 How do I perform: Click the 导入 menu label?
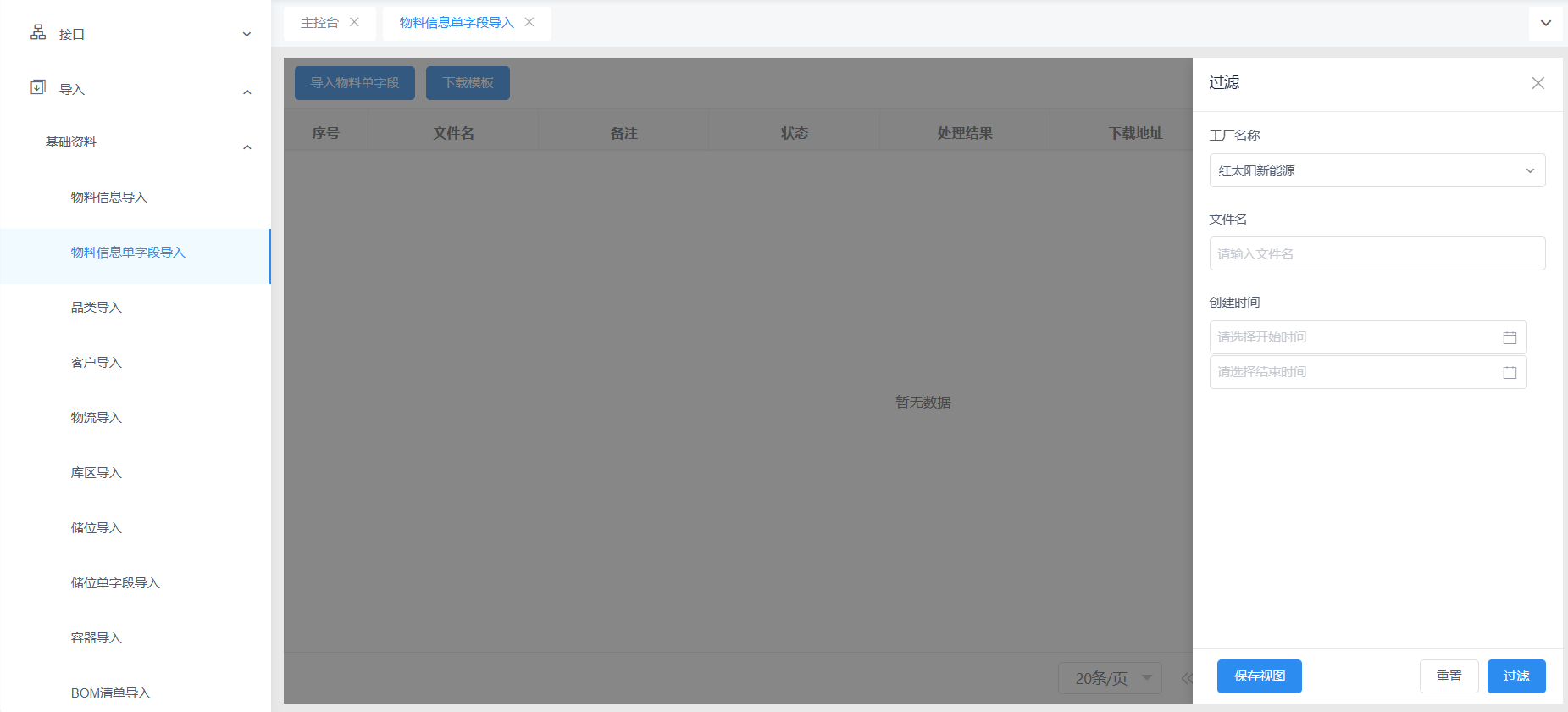pos(72,90)
